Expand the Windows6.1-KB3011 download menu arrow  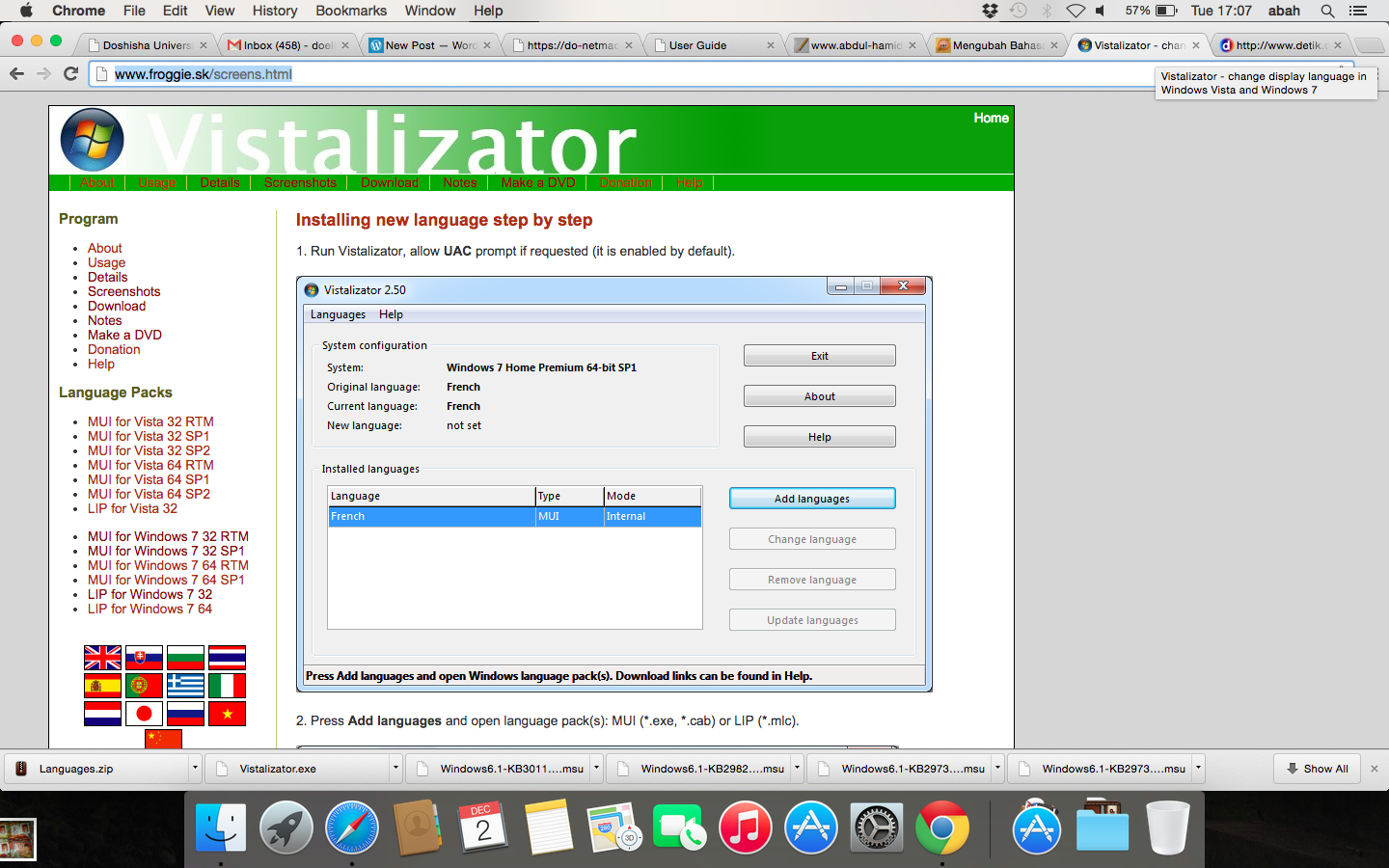click(x=596, y=769)
